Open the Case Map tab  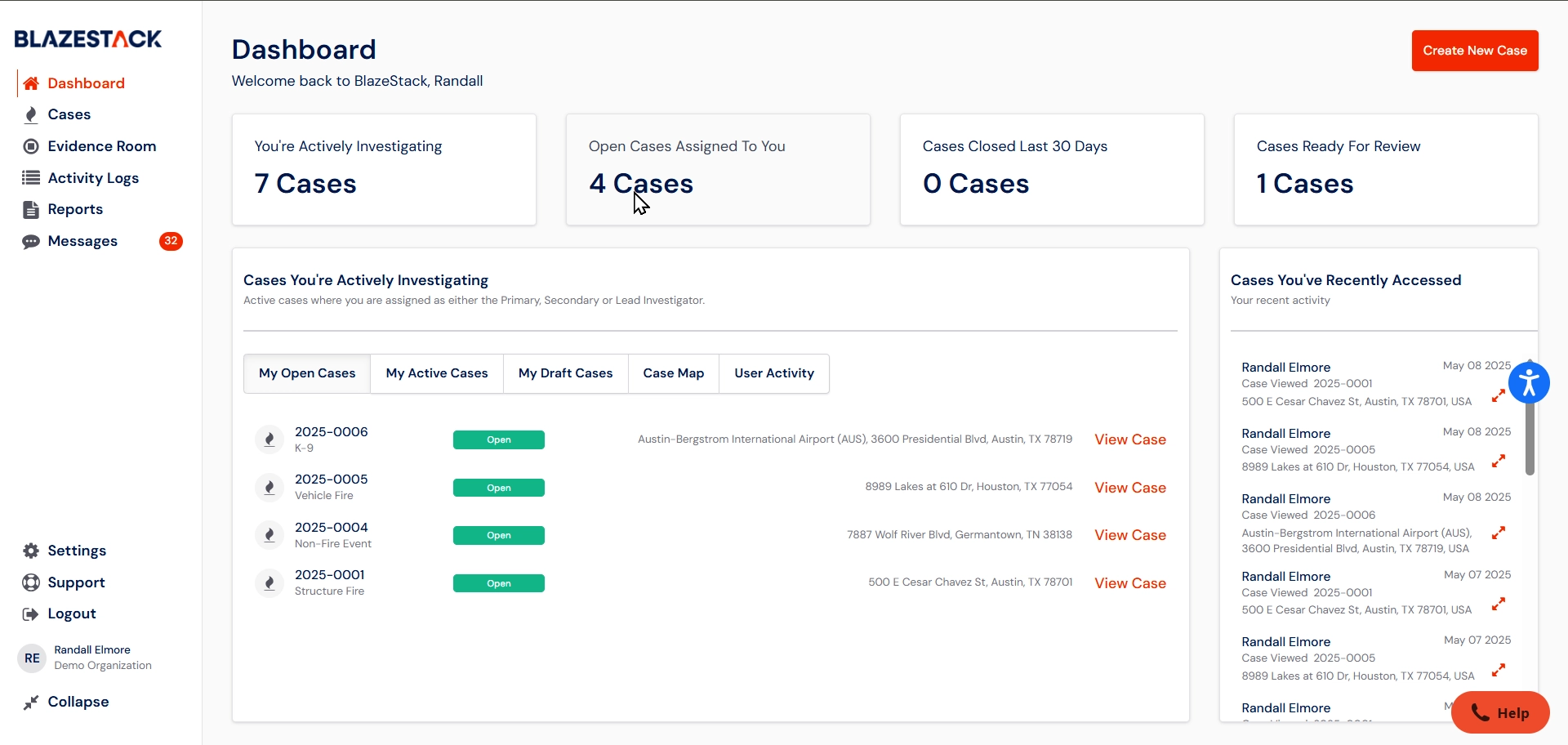pos(674,373)
